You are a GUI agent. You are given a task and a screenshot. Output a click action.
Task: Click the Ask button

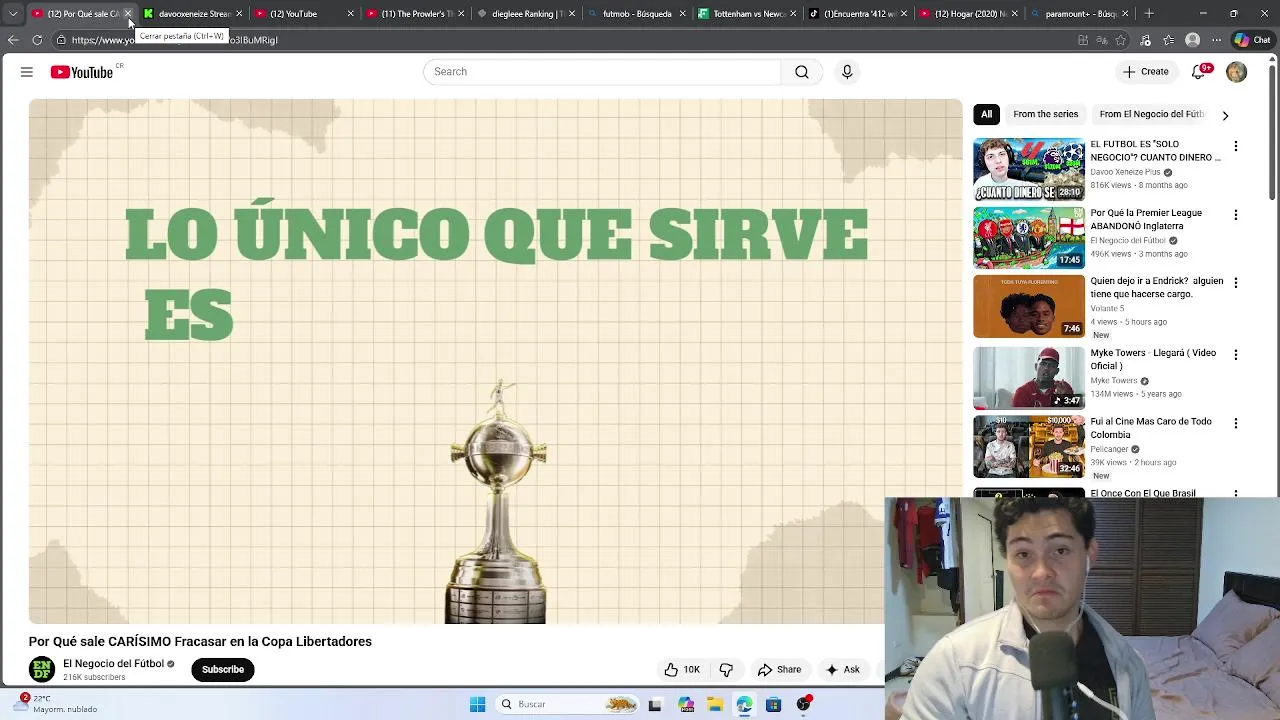(x=842, y=670)
